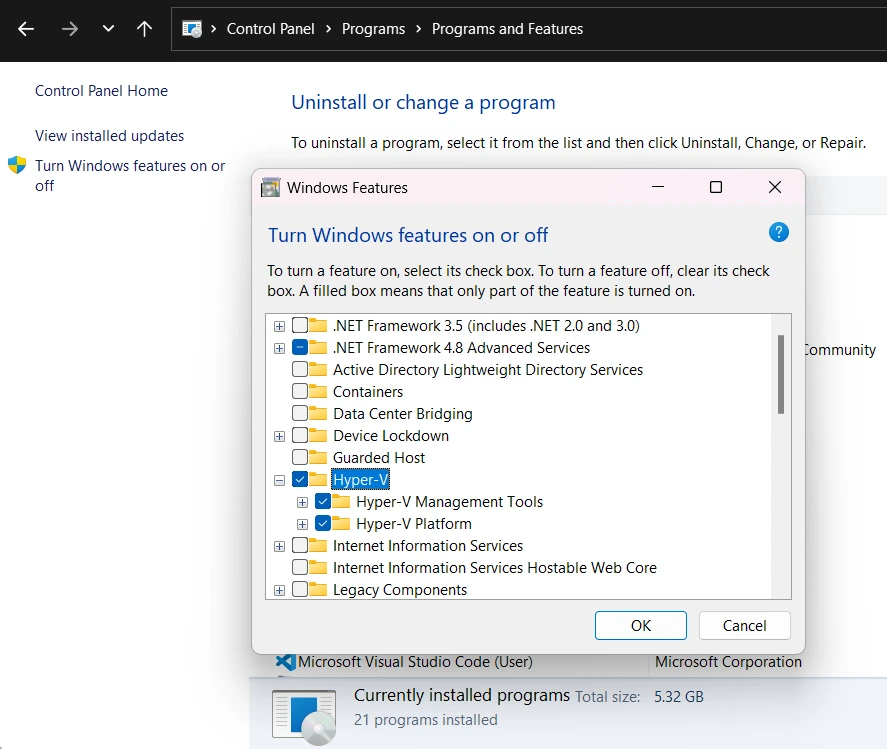Confirm feature changes with OK
Screen dimensions: 887x749
tap(640, 625)
